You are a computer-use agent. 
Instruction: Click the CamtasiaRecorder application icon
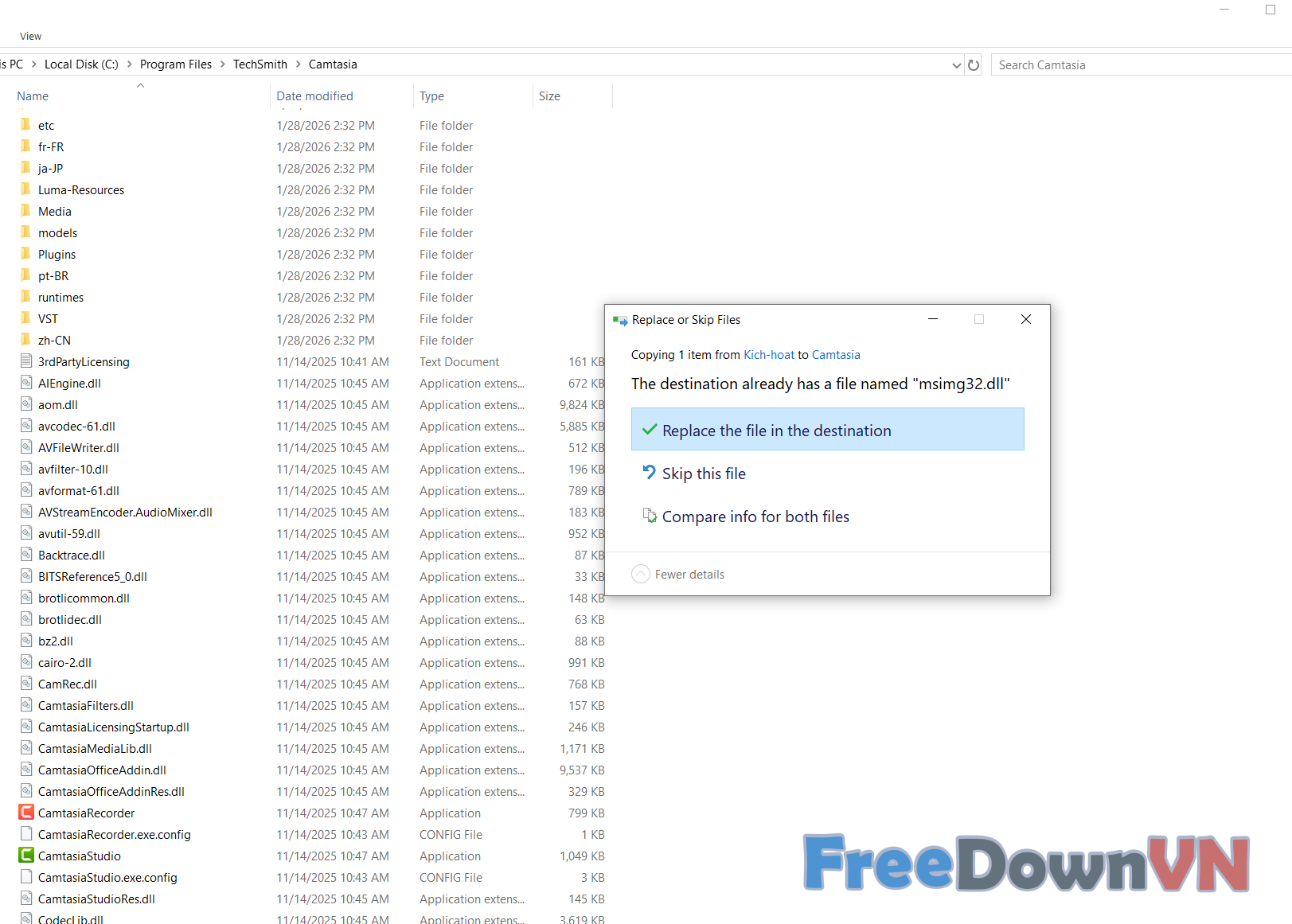[26, 813]
